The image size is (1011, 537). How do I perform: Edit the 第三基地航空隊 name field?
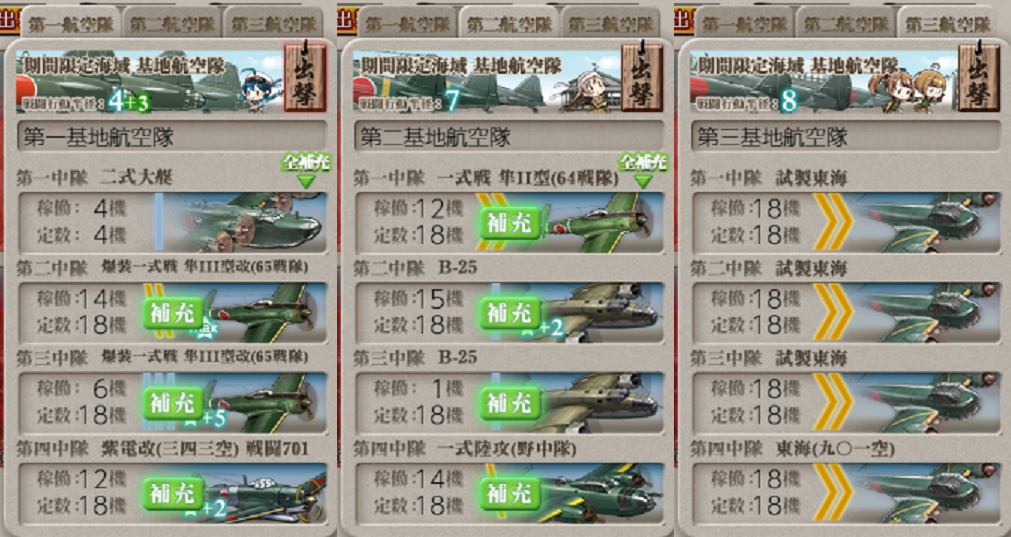coord(846,137)
